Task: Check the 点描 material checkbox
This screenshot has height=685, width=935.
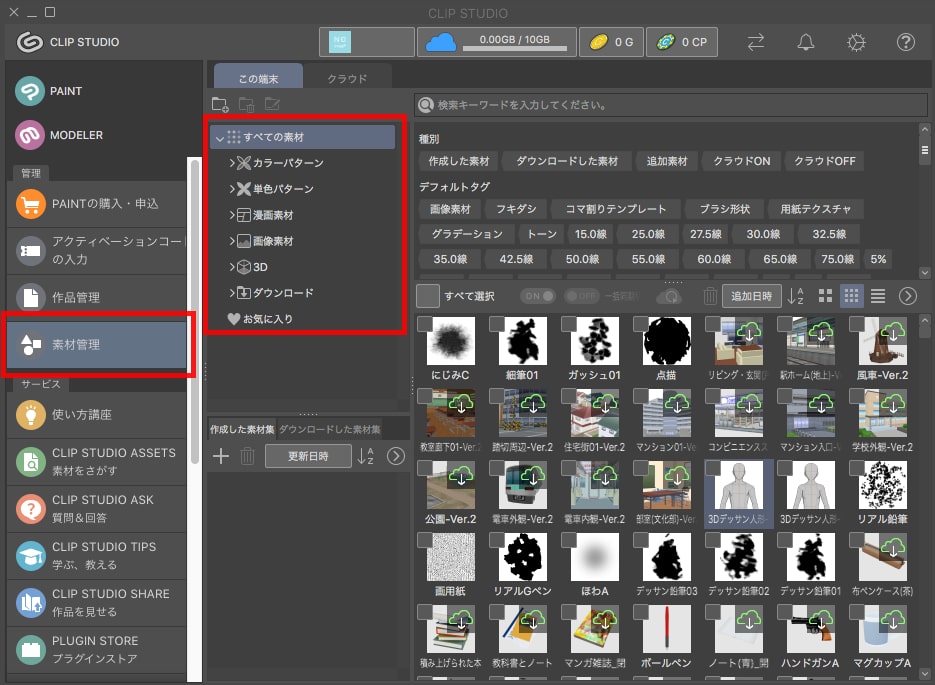Action: pyautogui.click(x=641, y=324)
